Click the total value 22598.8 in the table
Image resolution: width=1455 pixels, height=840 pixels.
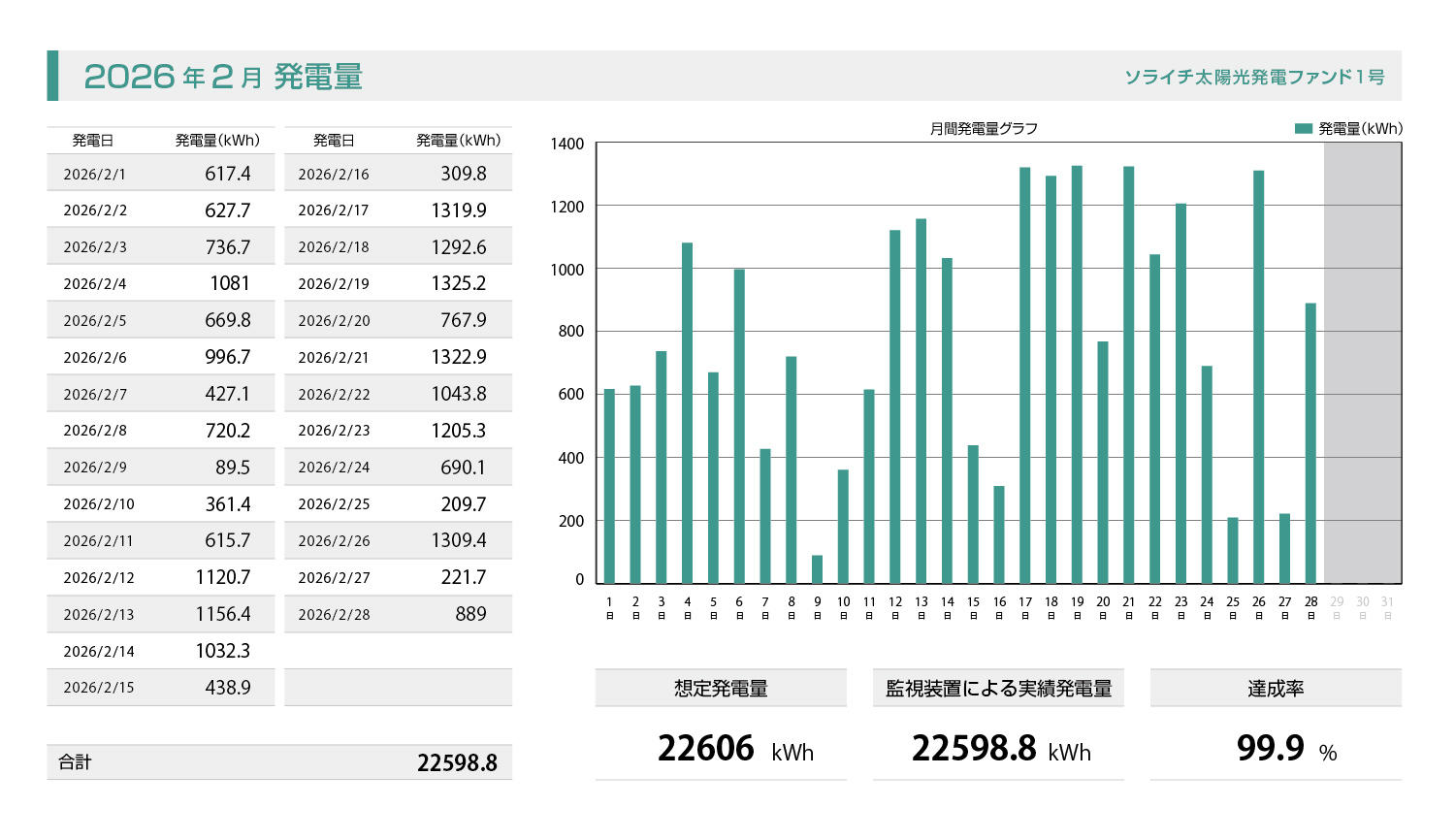pos(457,763)
